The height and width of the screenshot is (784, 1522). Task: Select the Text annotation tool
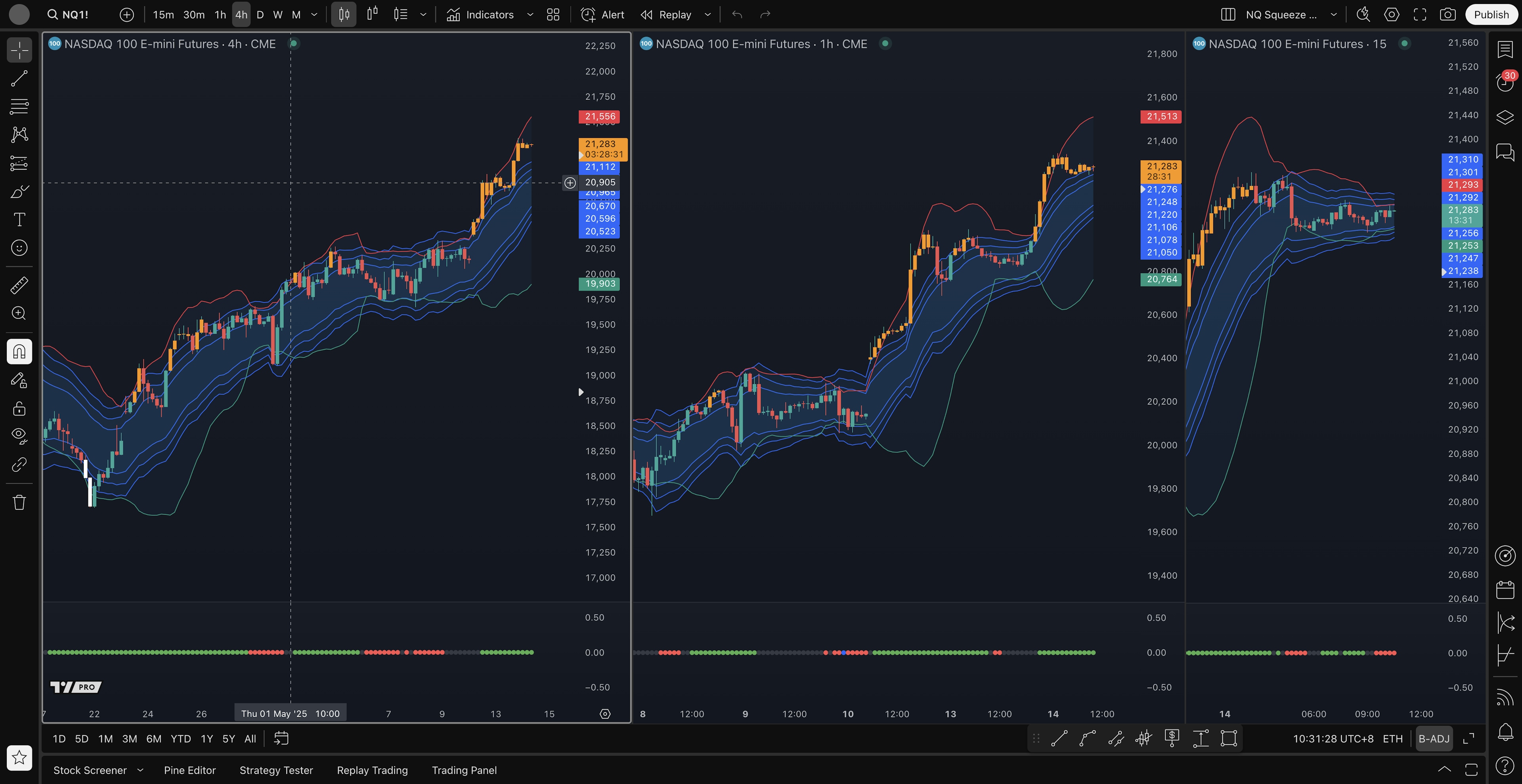pos(19,219)
